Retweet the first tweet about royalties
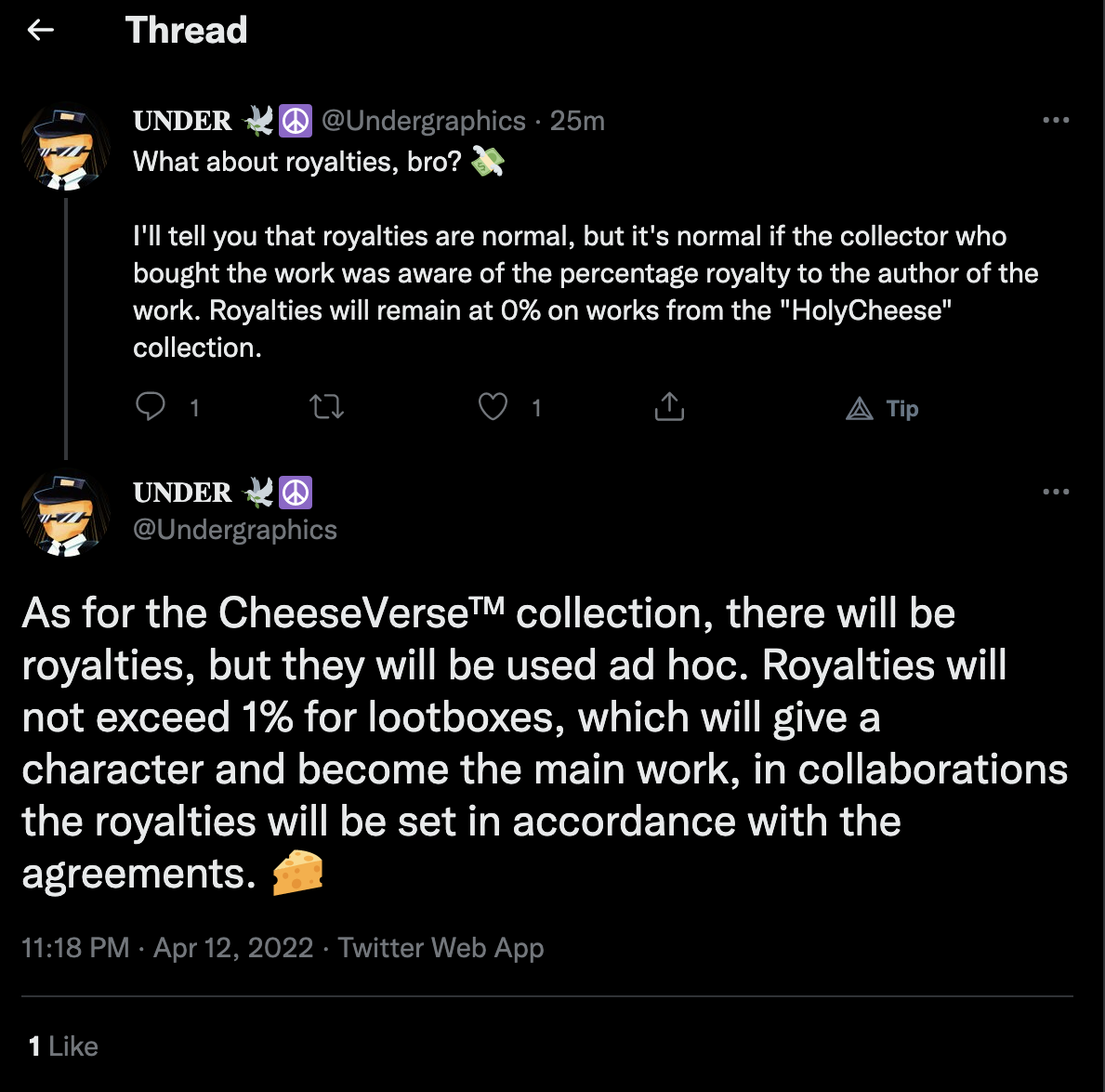This screenshot has width=1105, height=1092. (x=326, y=406)
